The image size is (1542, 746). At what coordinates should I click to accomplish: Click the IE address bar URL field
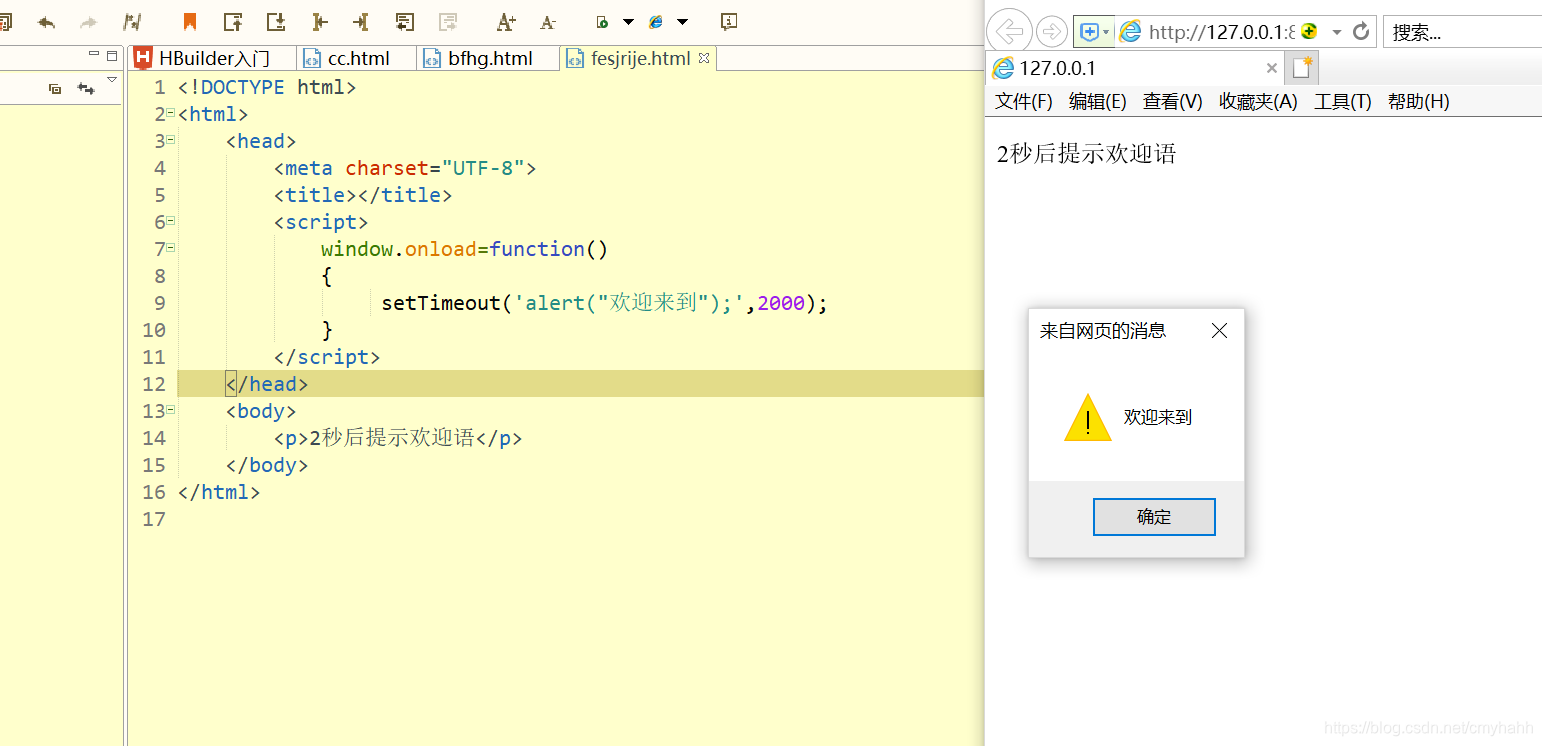(x=1220, y=32)
